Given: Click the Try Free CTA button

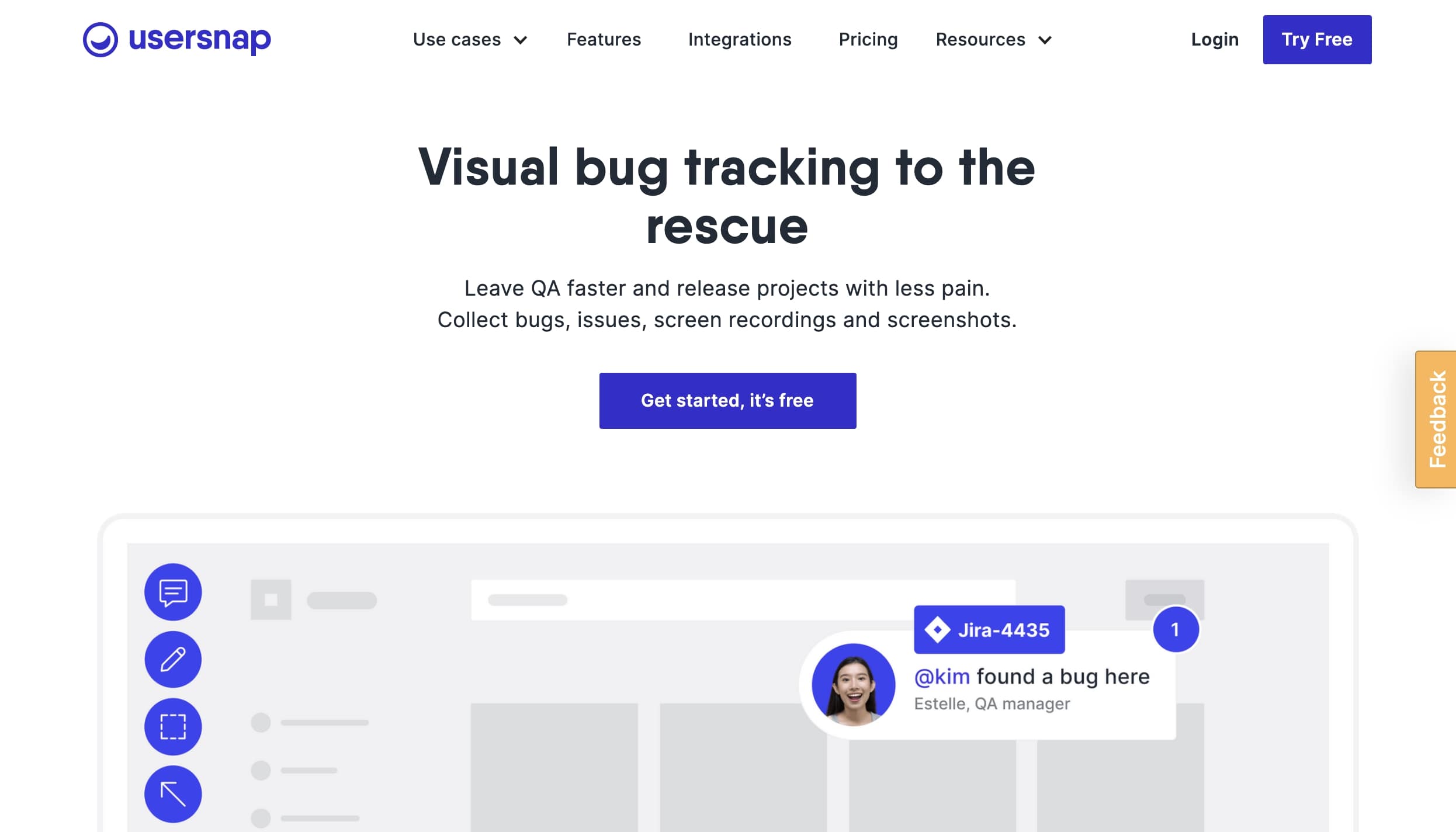Looking at the screenshot, I should 1317,39.
